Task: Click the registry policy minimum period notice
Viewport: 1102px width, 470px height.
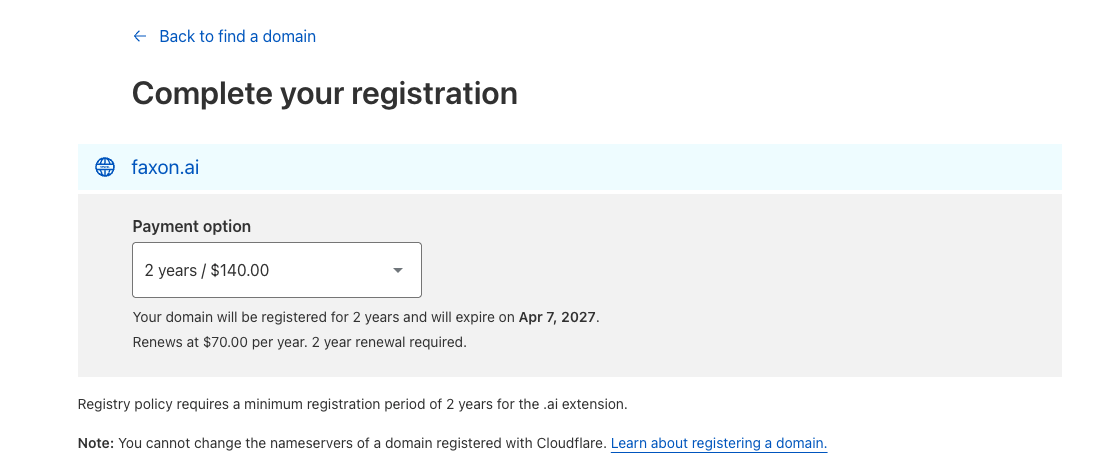Action: click(x=350, y=405)
